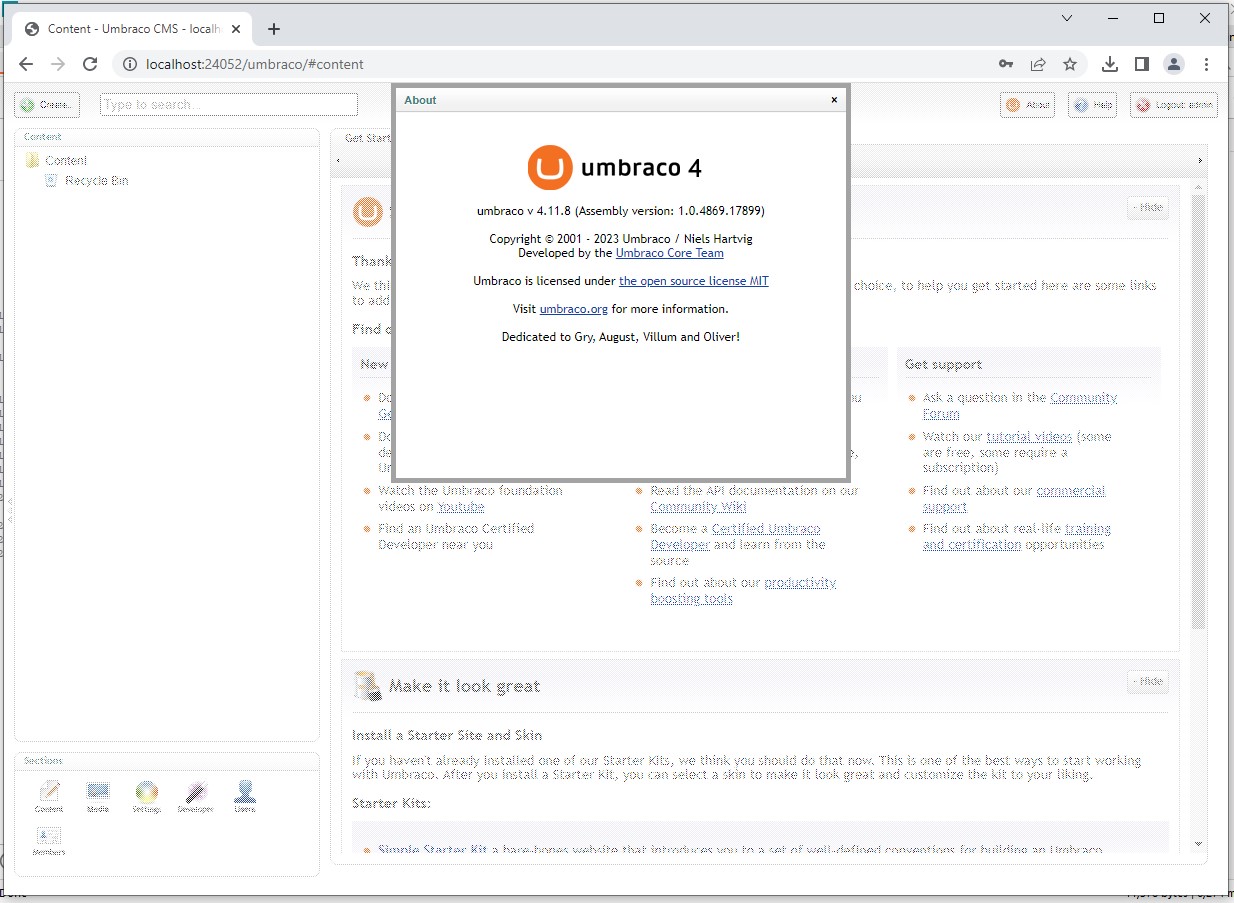1234x903 pixels.
Task: Open the Certified Umbraco Developer link
Action: (735, 537)
